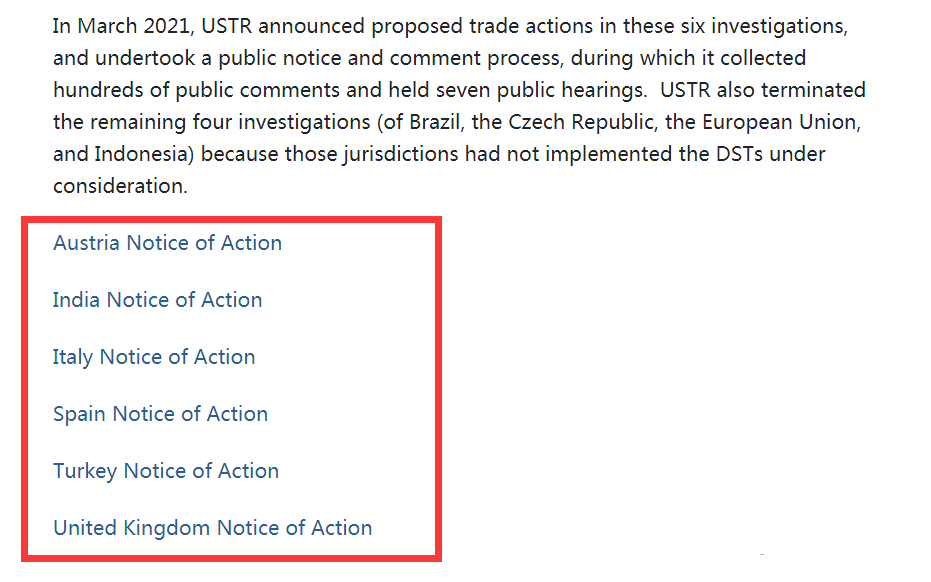The width and height of the screenshot is (931, 582).
Task: Click the word 'Brazil' in the paragraph
Action: (434, 122)
